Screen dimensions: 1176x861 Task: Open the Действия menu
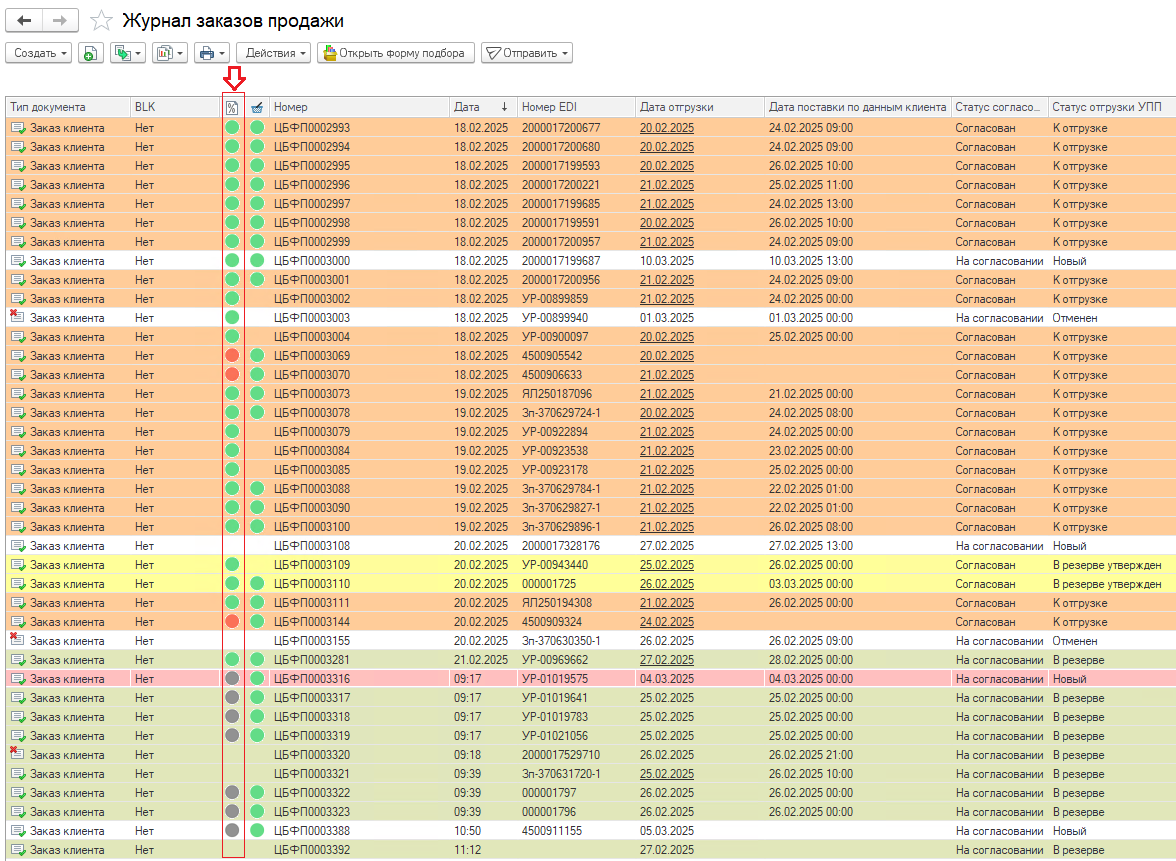click(273, 53)
